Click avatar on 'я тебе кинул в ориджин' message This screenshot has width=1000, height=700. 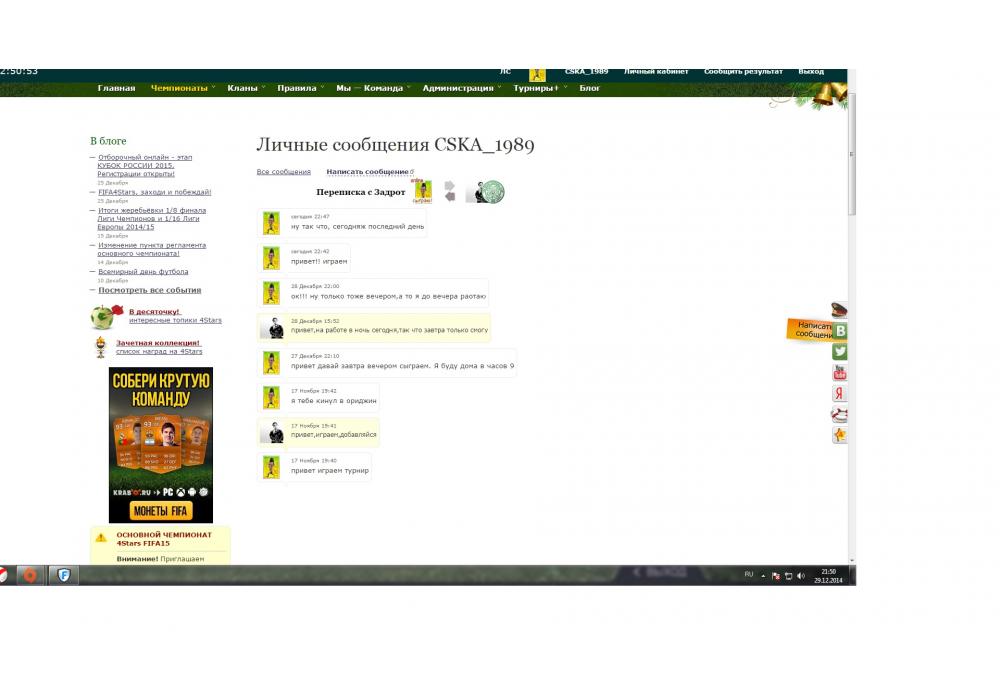[x=272, y=398]
